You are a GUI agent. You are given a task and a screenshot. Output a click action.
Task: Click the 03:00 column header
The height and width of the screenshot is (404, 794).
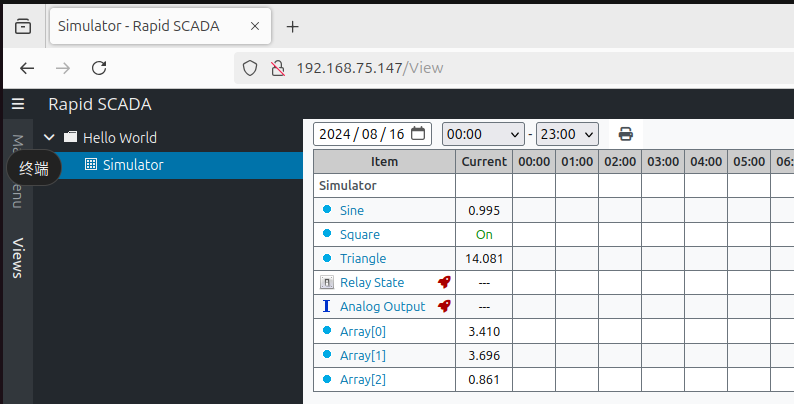(663, 161)
